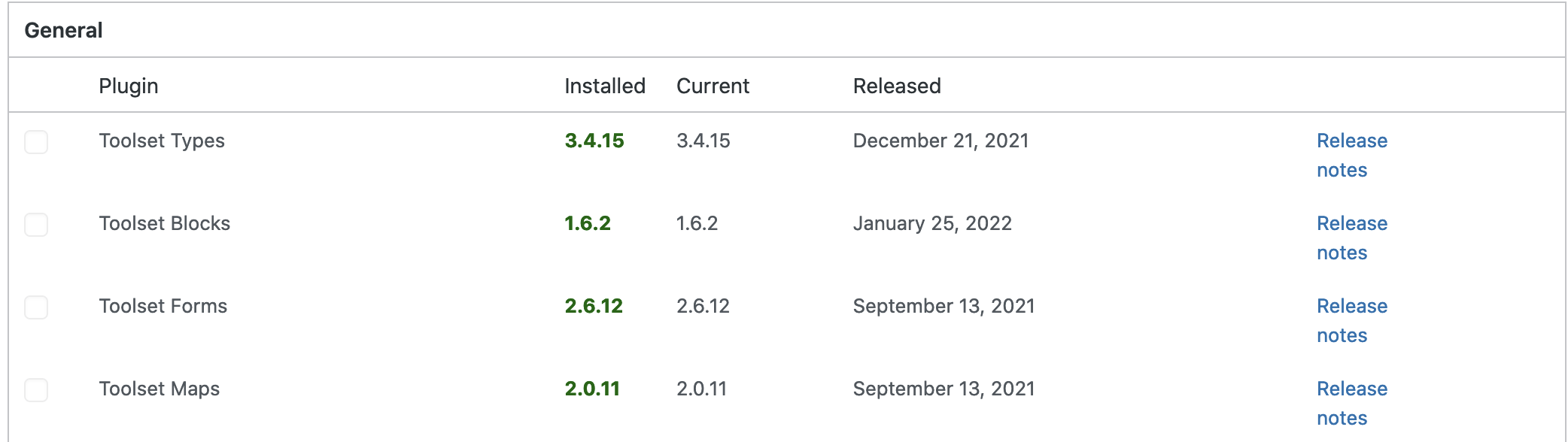Viewport: 1568px width, 442px height.
Task: Check the Toolset Types checkbox
Action: point(36,142)
